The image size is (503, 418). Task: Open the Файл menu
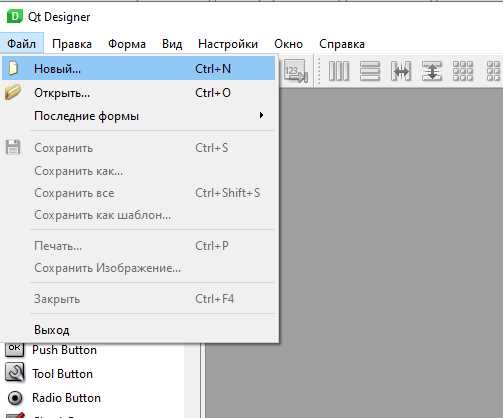[x=22, y=43]
